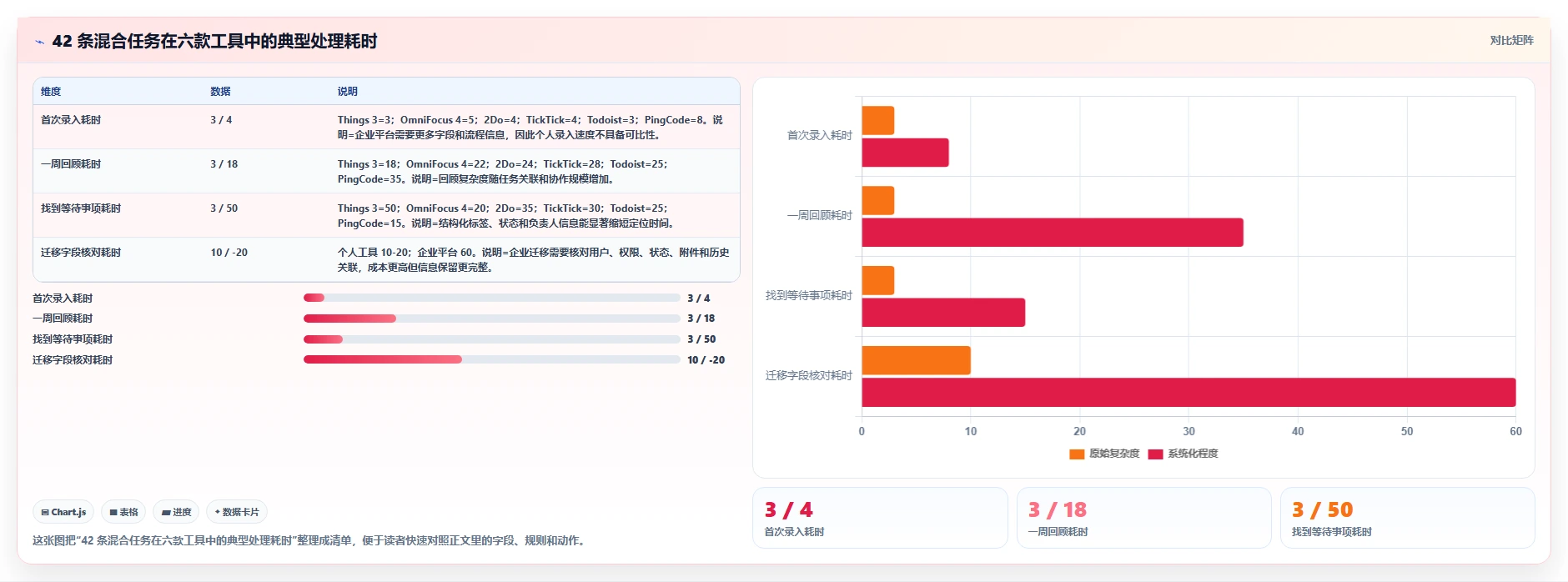Click the 一周回顾耗时 label beside progress bars
The image size is (1568, 582).
(x=63, y=319)
